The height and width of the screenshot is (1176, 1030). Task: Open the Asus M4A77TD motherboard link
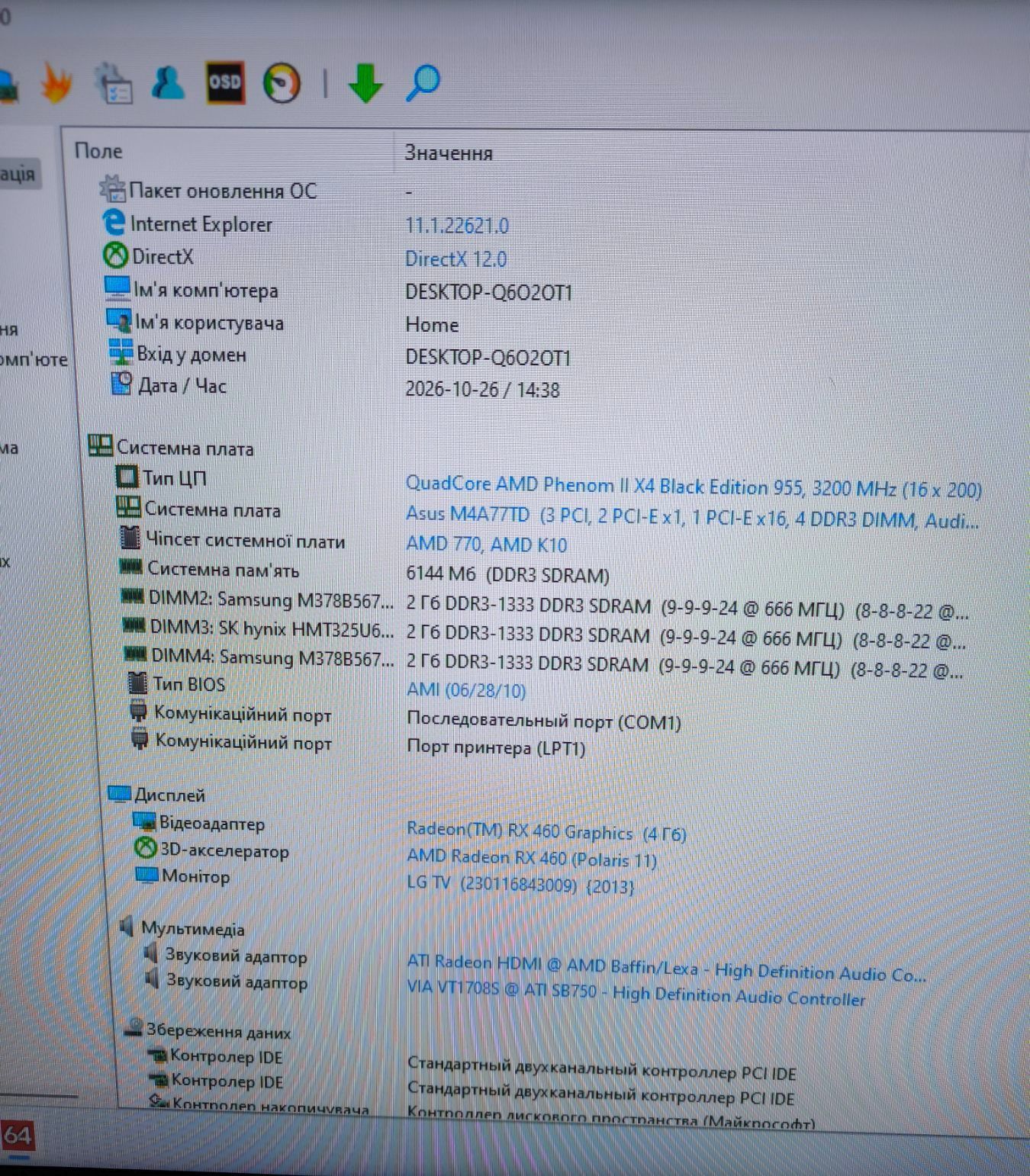pos(692,517)
